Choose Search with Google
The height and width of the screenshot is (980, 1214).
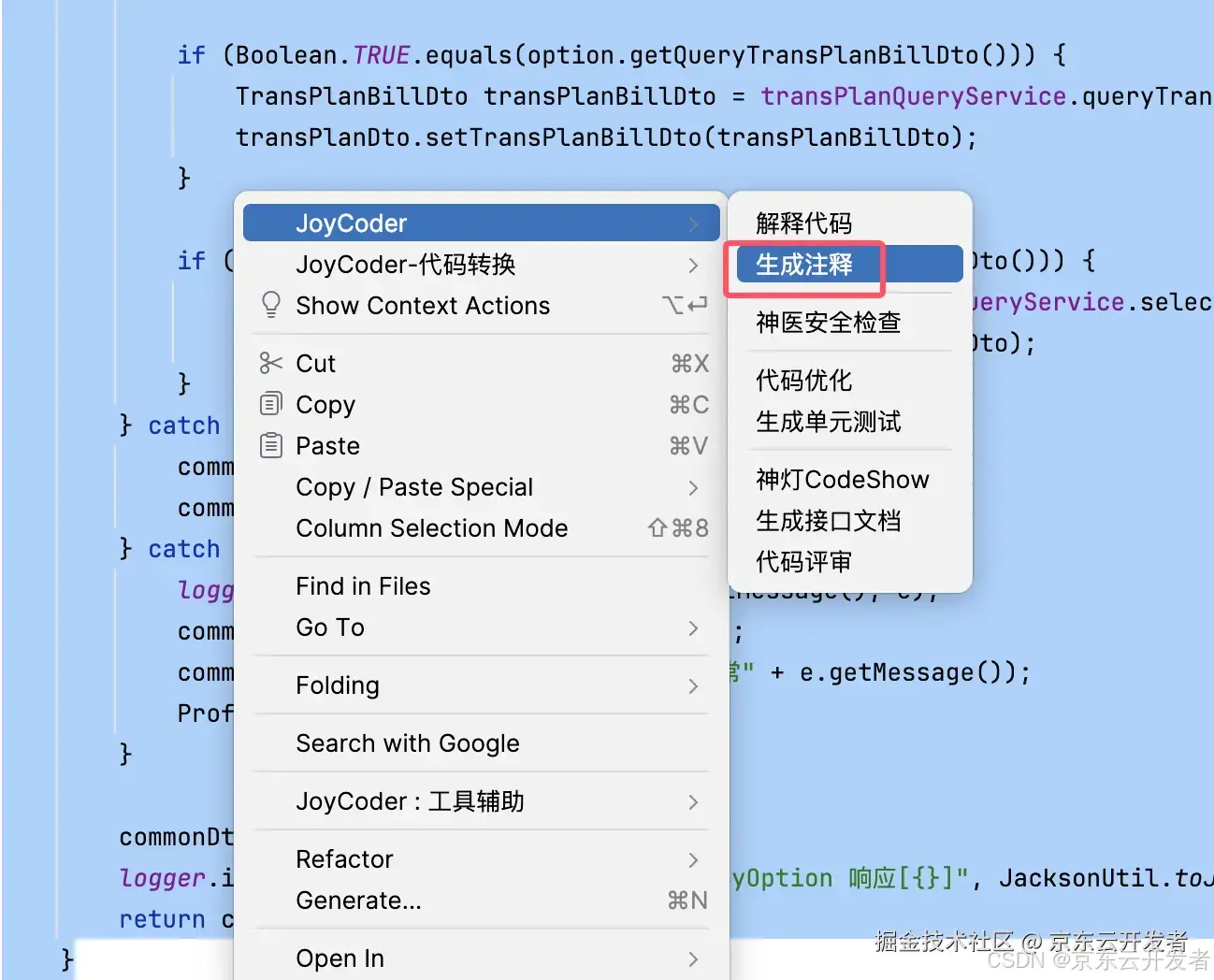pos(481,743)
